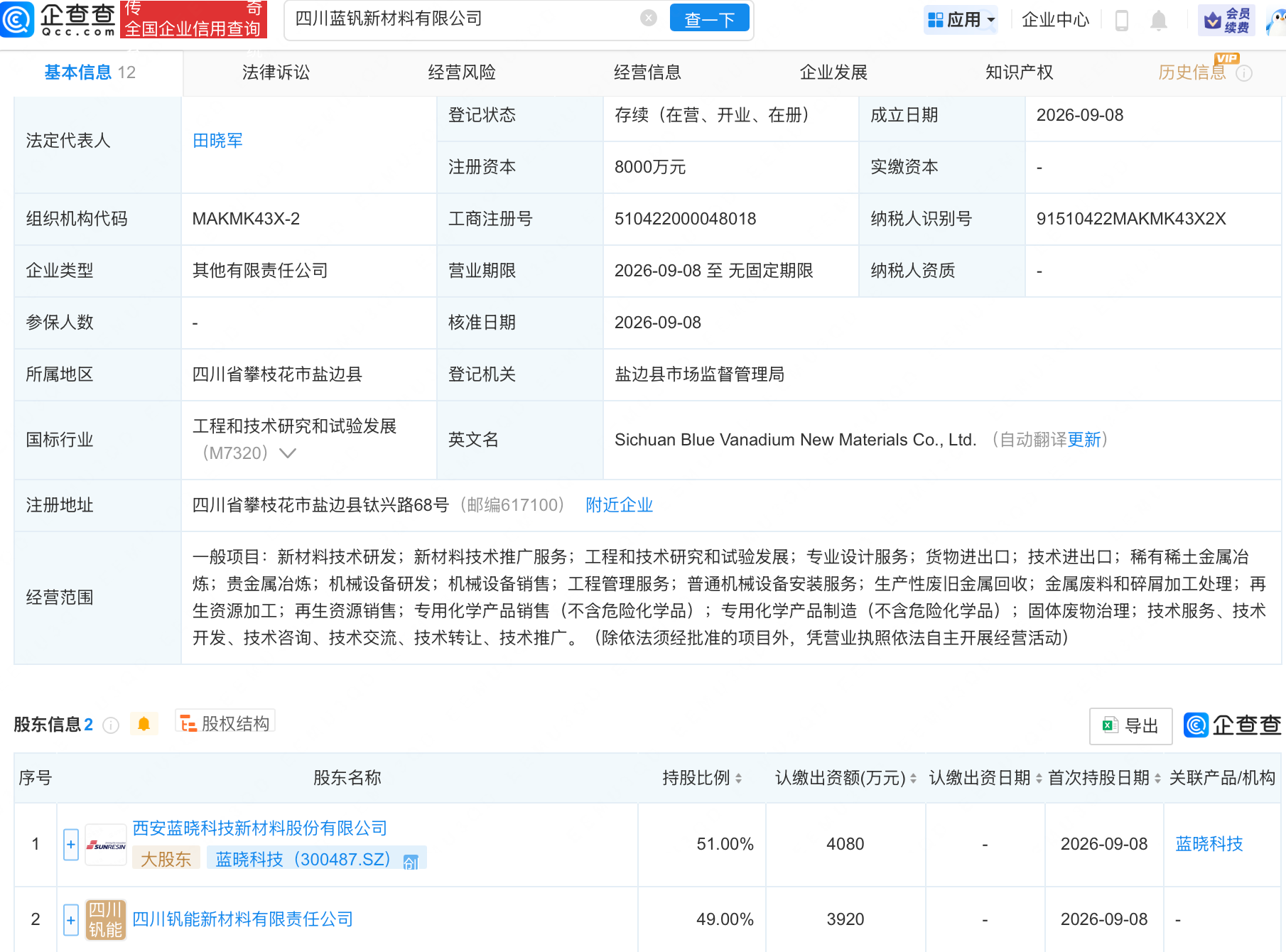Screen dimensions: 1286x952
Task: Switch to the 知识产权 tab
Action: [x=1019, y=72]
